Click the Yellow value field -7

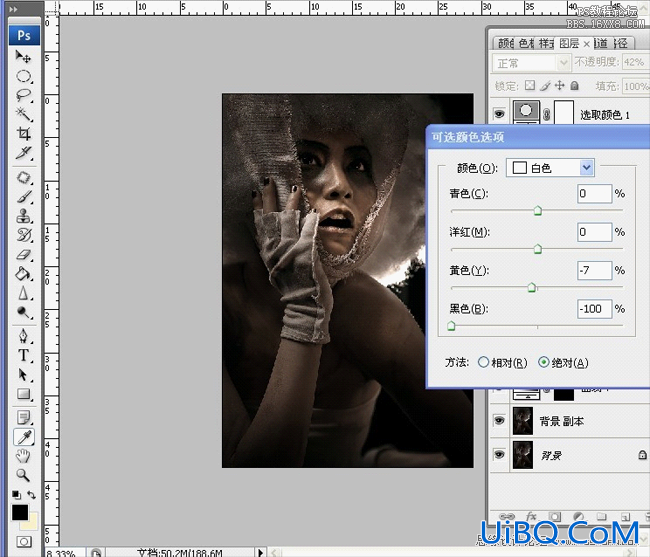pyautogui.click(x=594, y=271)
